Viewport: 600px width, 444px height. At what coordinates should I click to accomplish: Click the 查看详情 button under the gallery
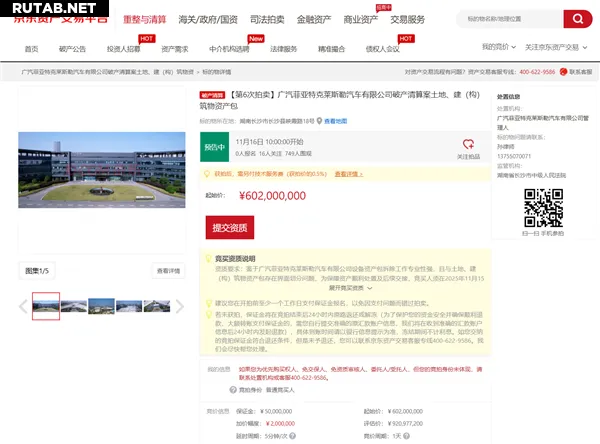pos(167,271)
